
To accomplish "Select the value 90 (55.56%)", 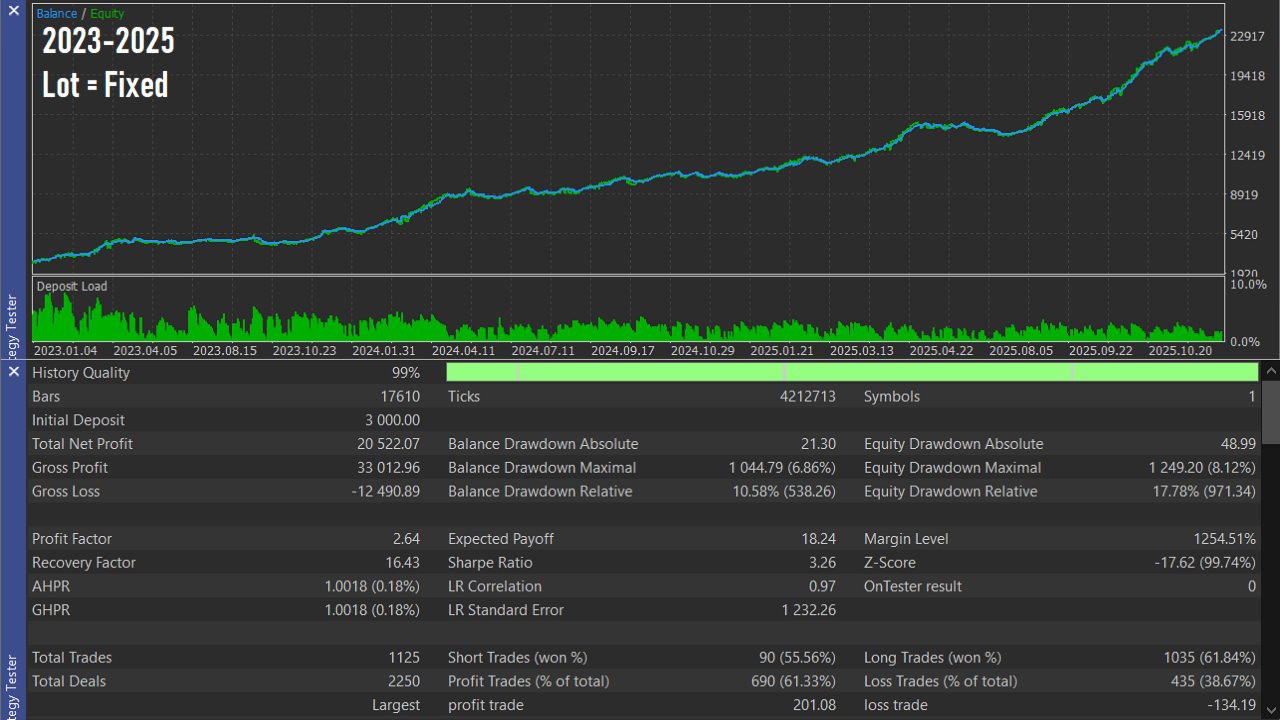I will coord(798,658).
